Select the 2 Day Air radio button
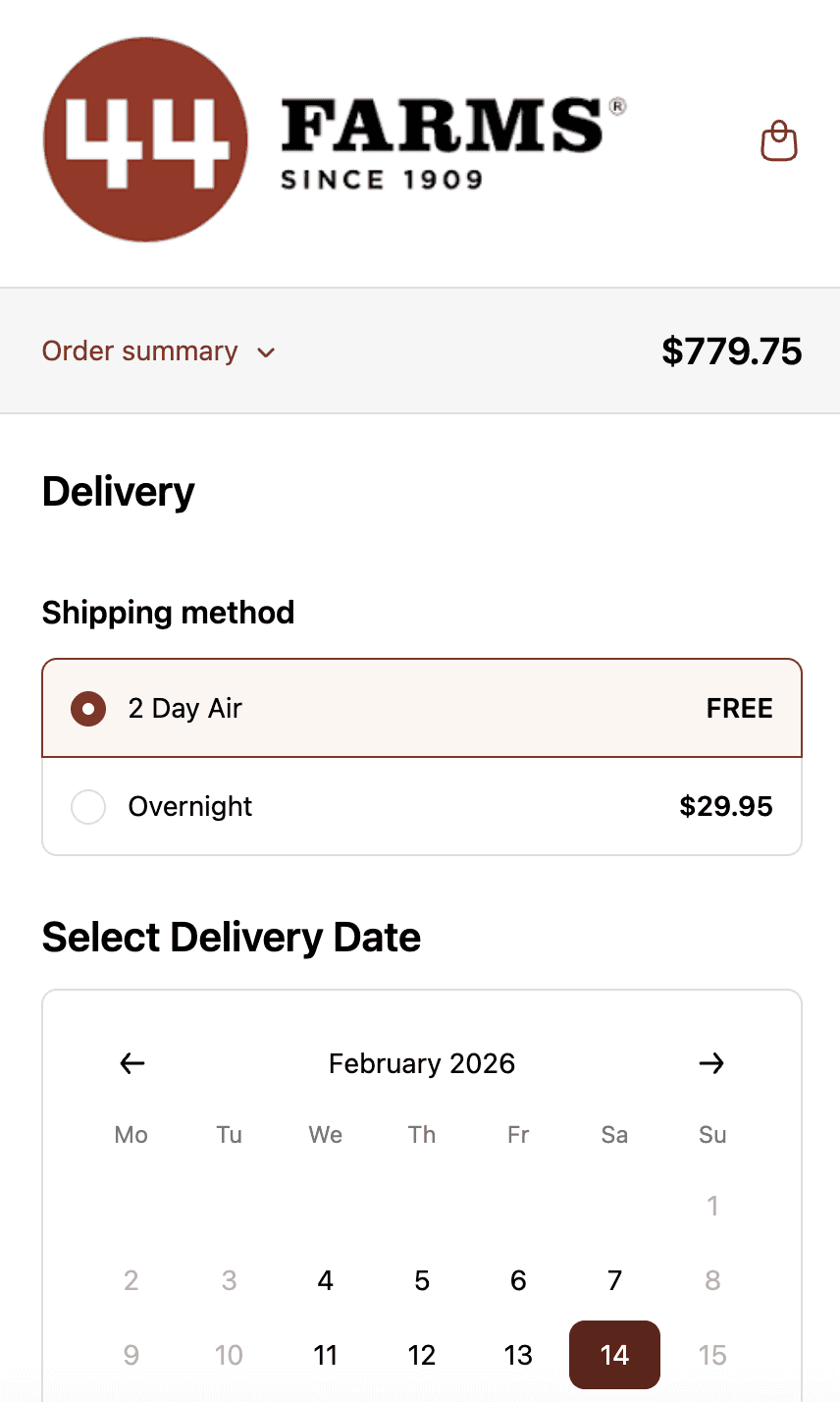Viewport: 840px width, 1402px height. pos(88,709)
